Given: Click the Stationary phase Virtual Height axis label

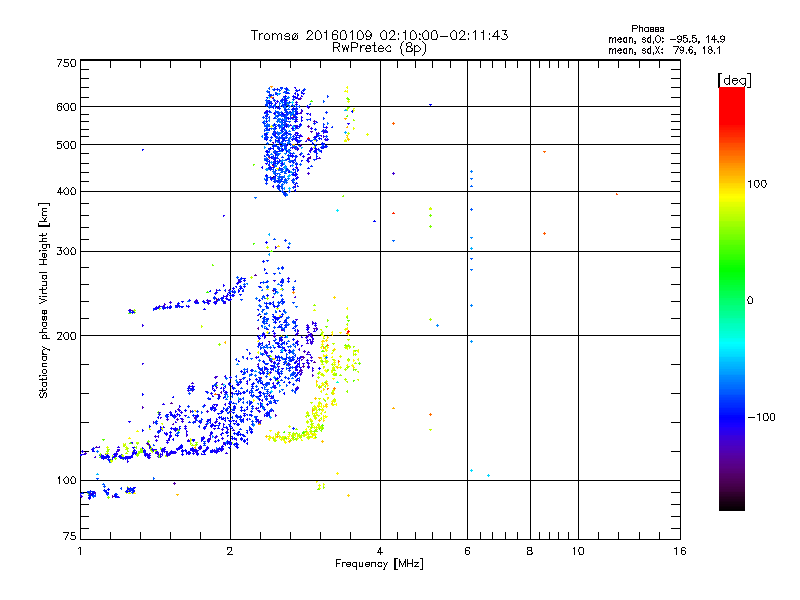Looking at the screenshot, I should (x=44, y=300).
